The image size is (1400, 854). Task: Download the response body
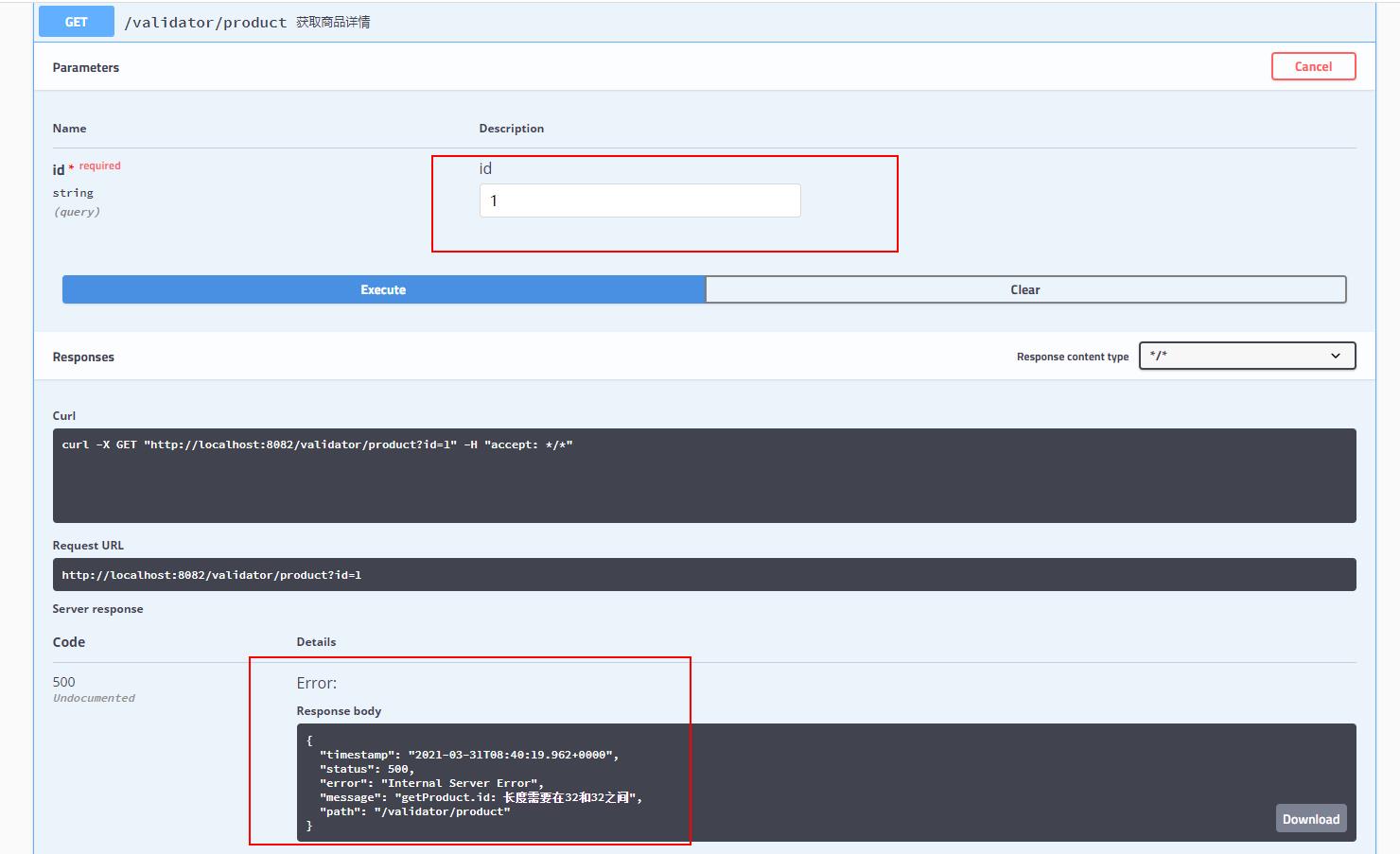coord(1310,819)
